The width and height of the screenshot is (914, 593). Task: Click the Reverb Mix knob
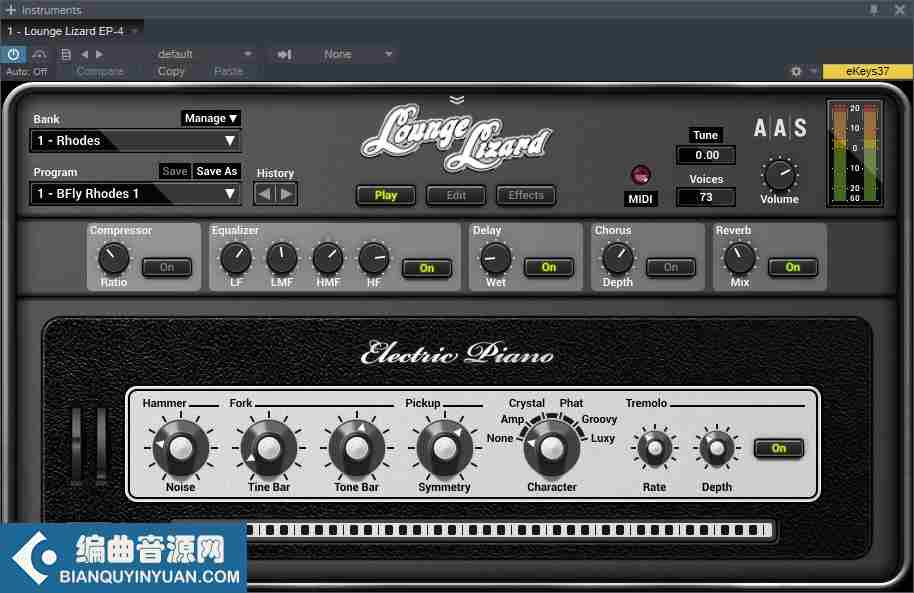pyautogui.click(x=739, y=258)
